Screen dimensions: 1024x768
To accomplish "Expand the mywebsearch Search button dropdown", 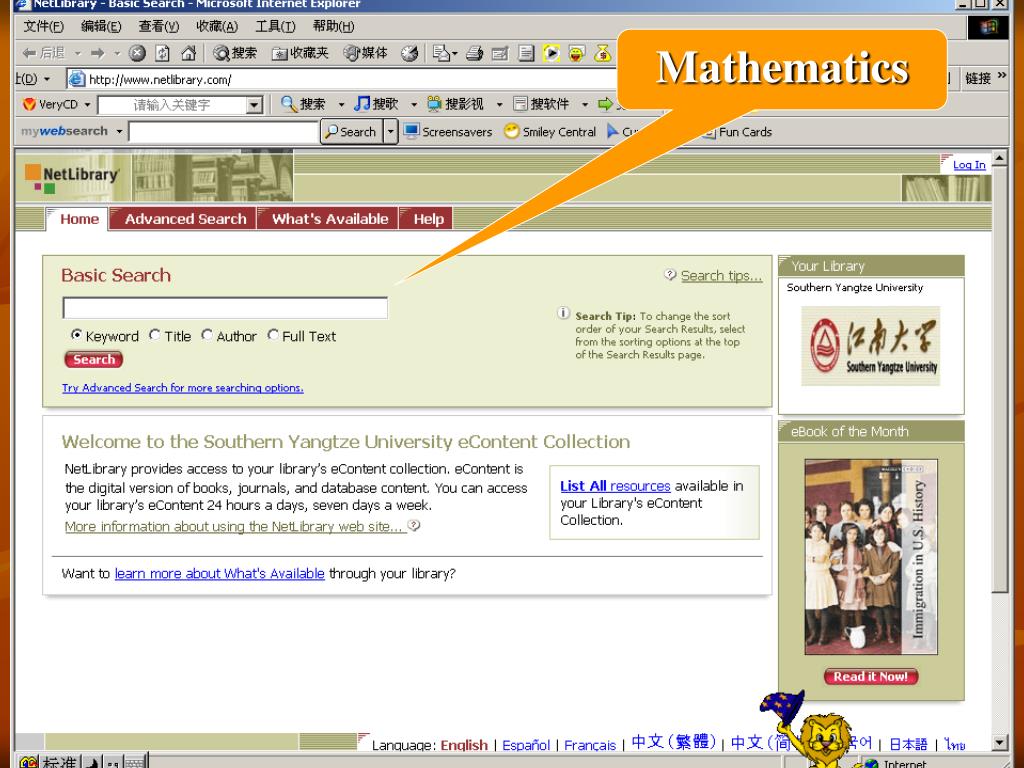I will pos(390,132).
